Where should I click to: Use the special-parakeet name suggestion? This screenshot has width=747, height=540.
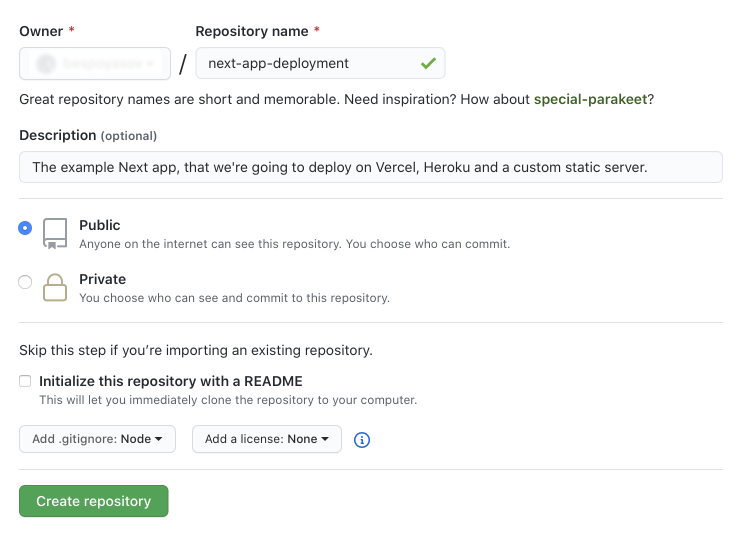pos(590,99)
